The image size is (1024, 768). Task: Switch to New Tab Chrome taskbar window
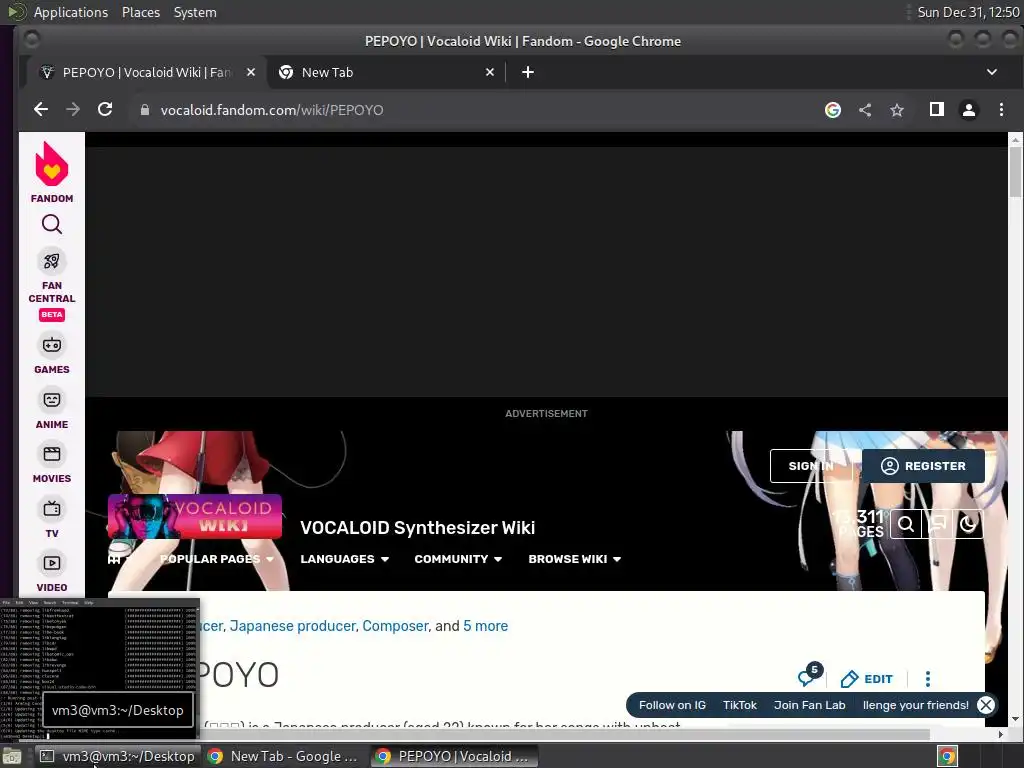pyautogui.click(x=283, y=756)
